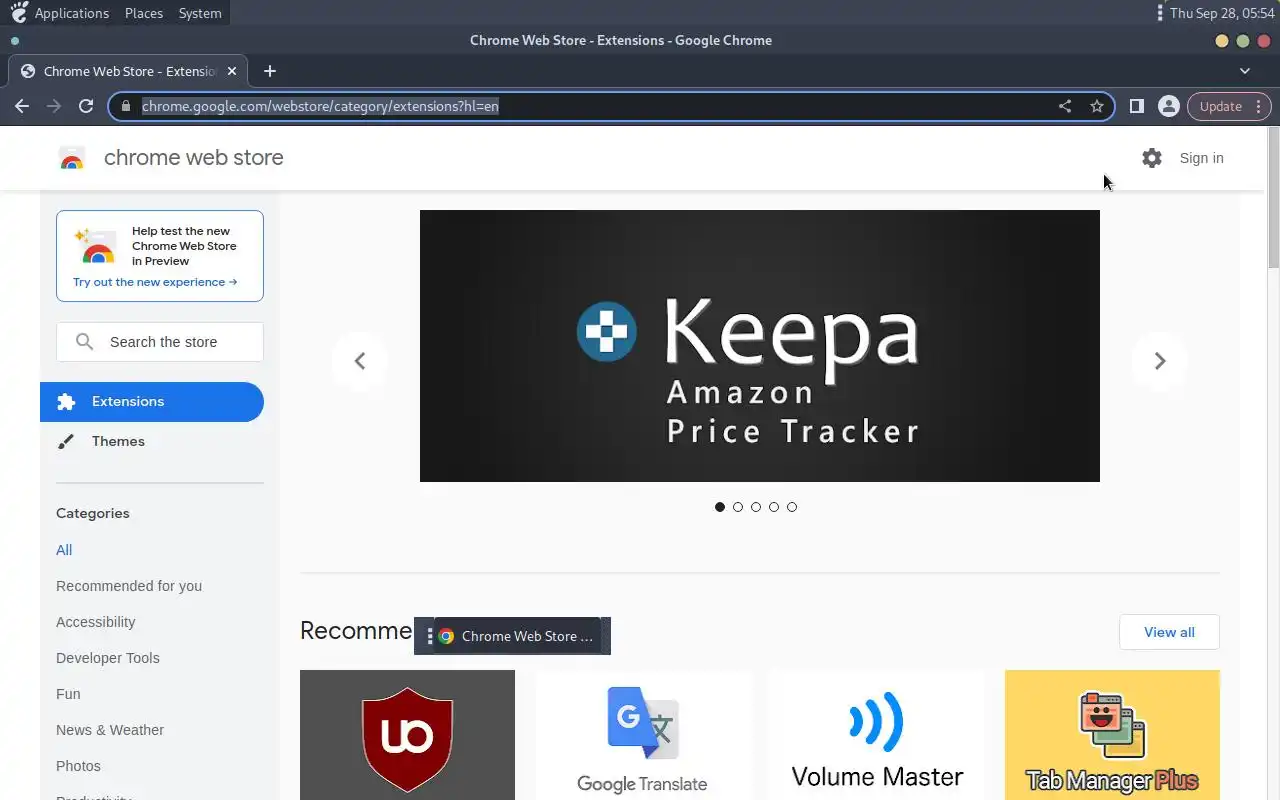Reload the page with refresh icon
1280x800 pixels.
point(86,106)
